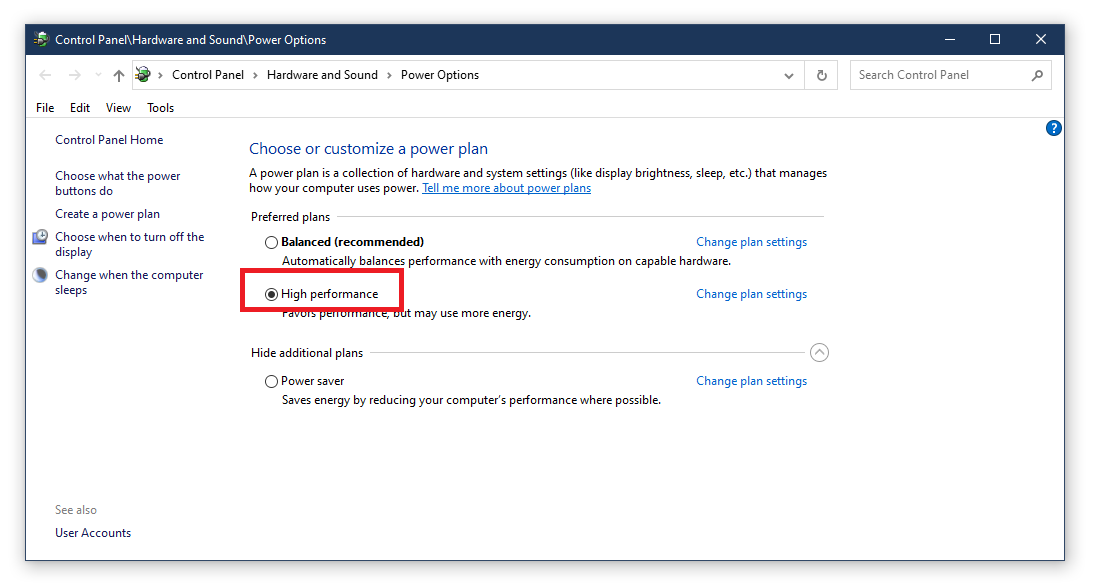This screenshot has height=587, width=1093.
Task: Open Tell me more about power plans
Action: point(507,188)
